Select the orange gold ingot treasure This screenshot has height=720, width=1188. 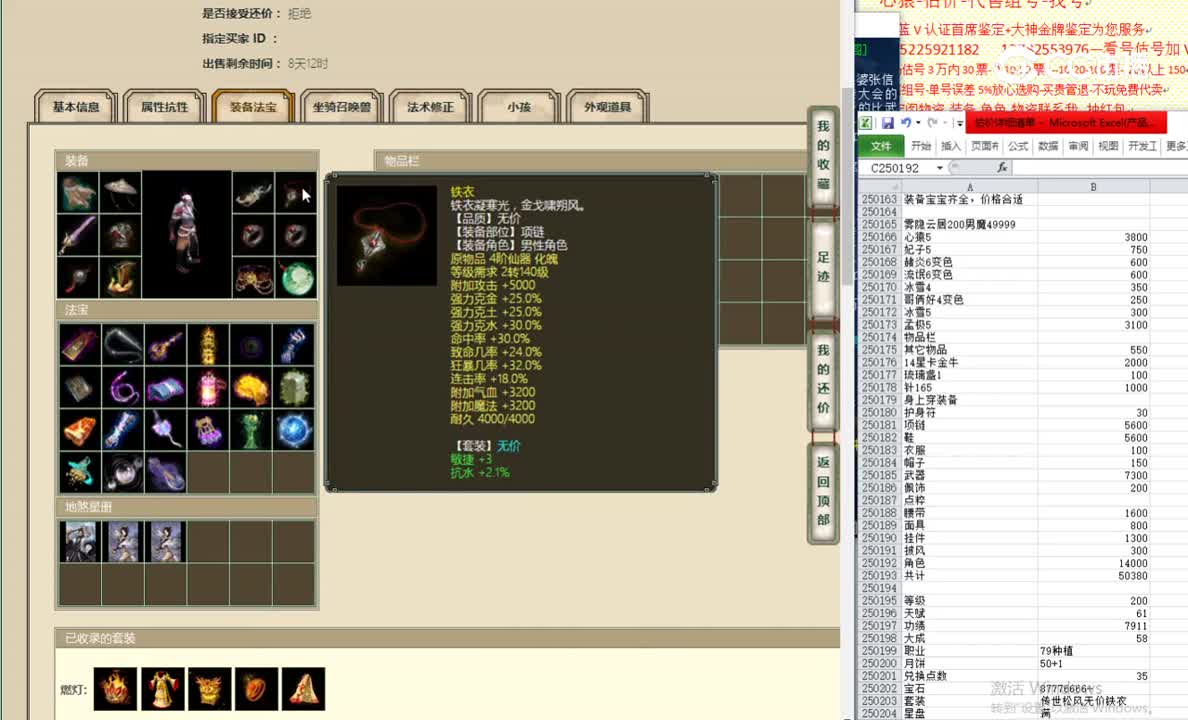(80, 430)
